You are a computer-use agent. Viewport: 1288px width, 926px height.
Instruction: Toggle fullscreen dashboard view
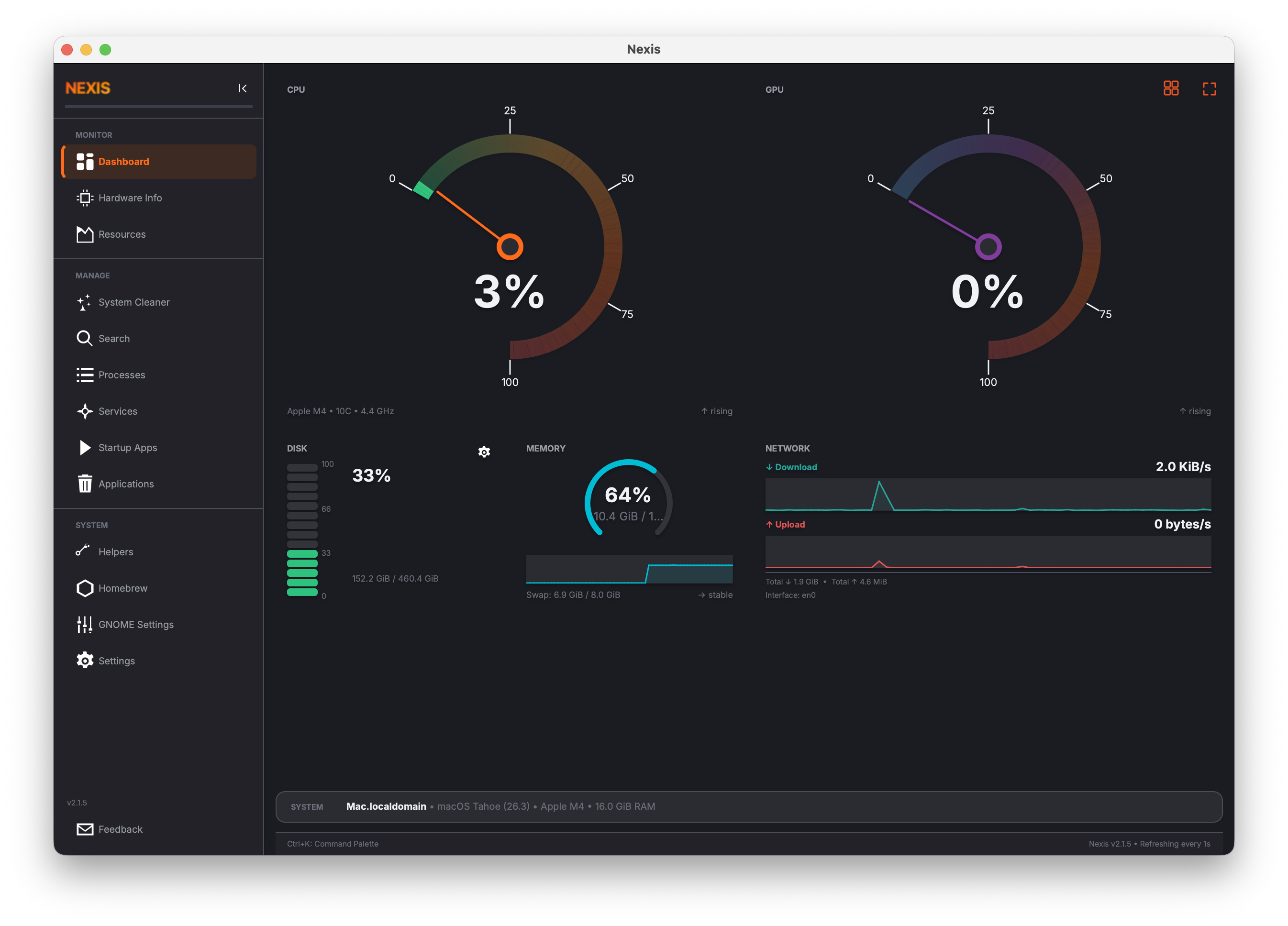(1209, 88)
